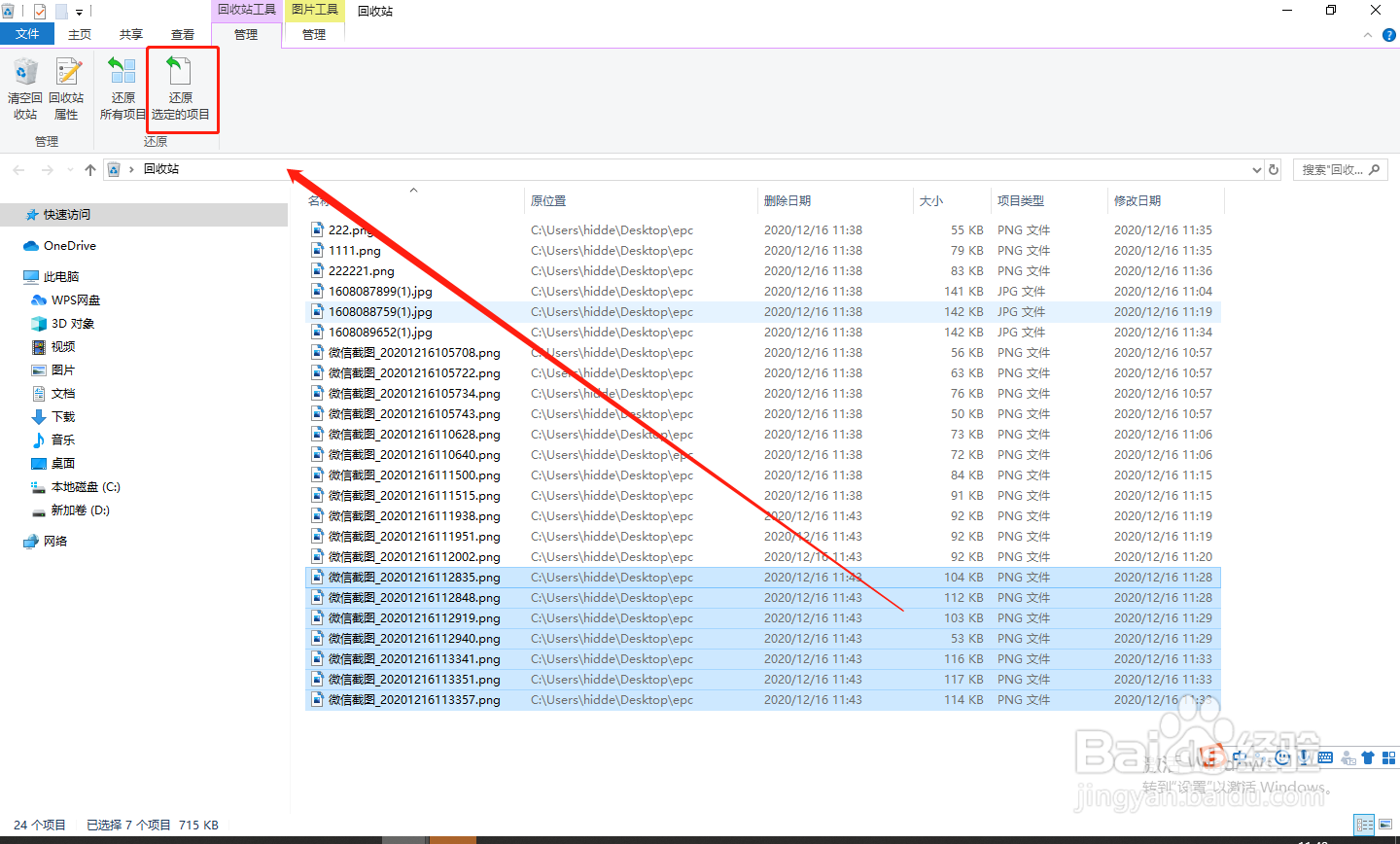The height and width of the screenshot is (844, 1400).
Task: Click the file icon of 微信截图_20201216111938.png
Action: coord(317,516)
